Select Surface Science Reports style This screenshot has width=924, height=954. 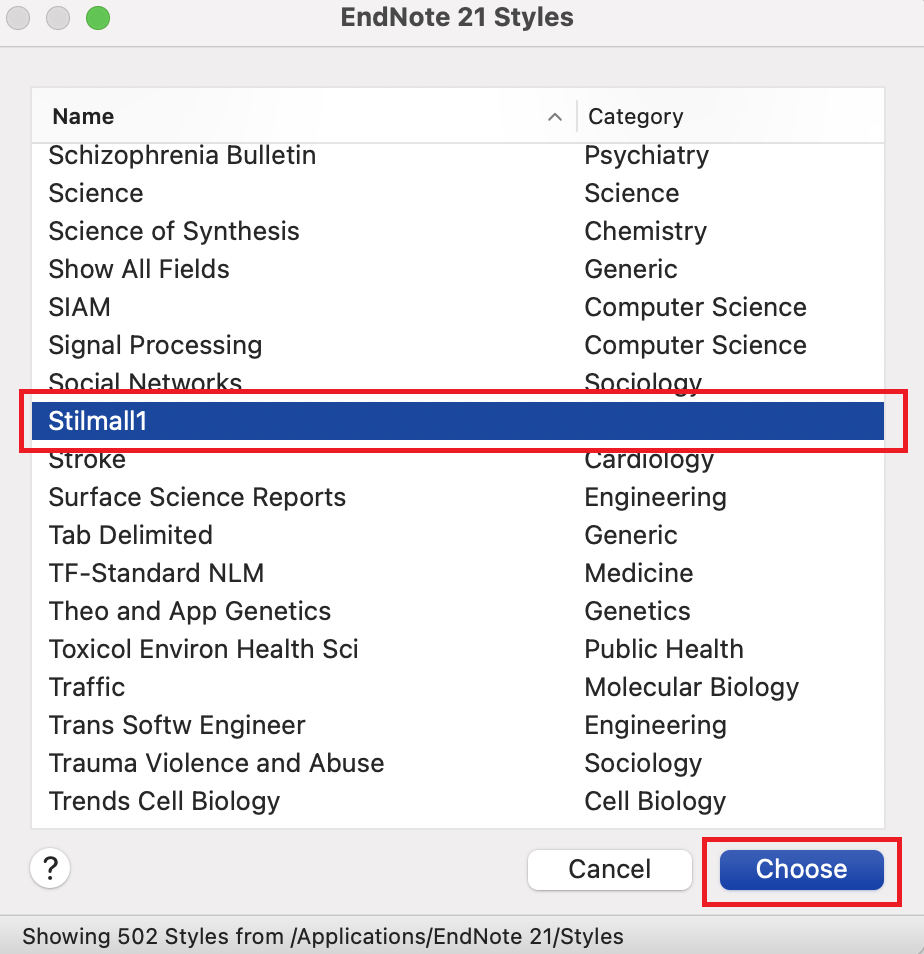tap(197, 497)
